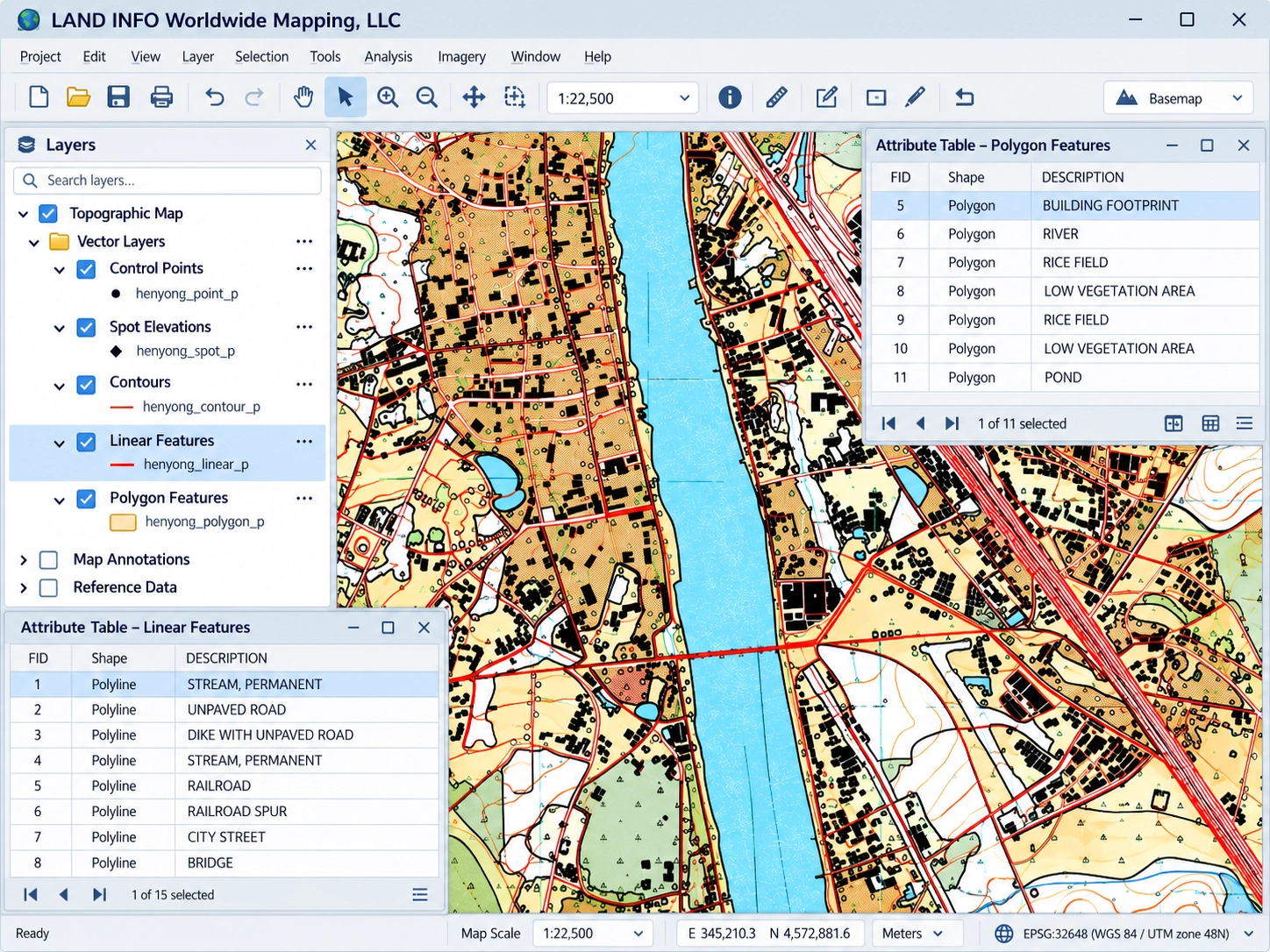Open a project using the folder icon
Screen dimensions: 1270x952
click(x=78, y=97)
